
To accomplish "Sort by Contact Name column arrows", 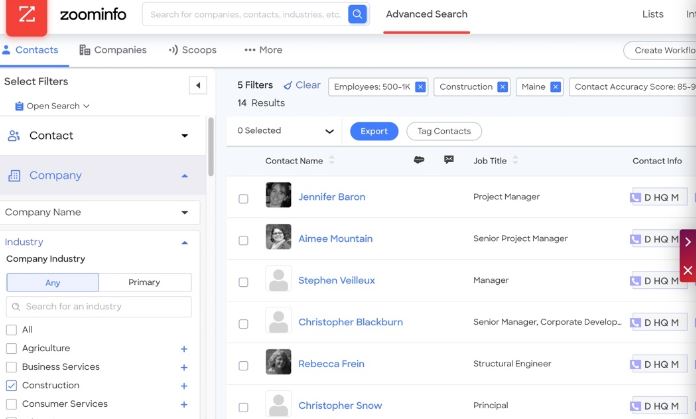I will click(332, 161).
